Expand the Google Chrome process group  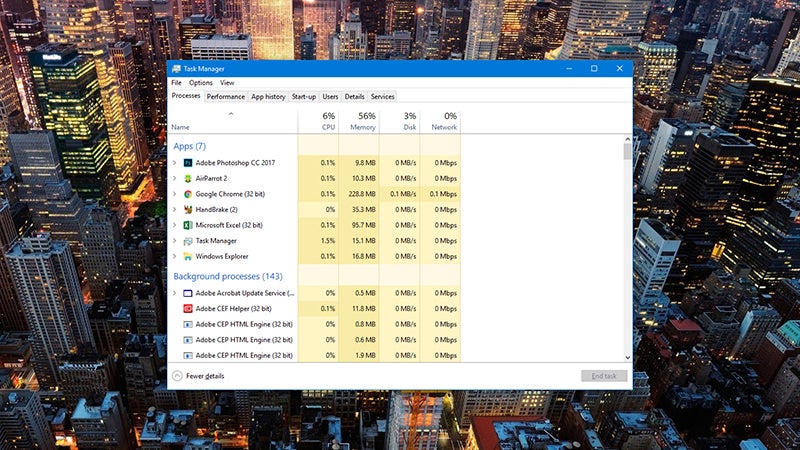tap(175, 194)
